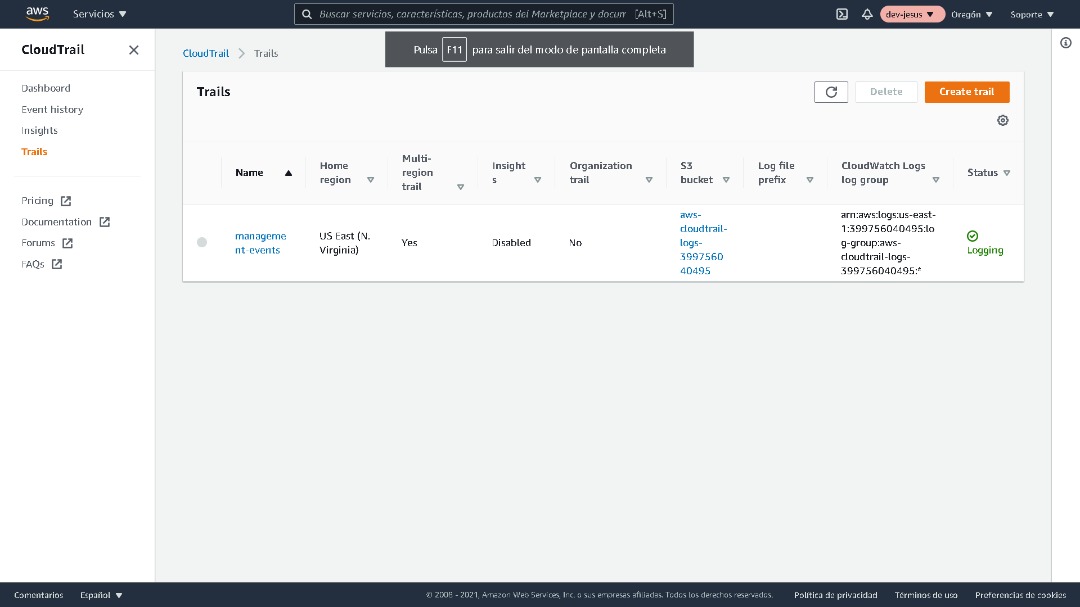Viewport: 1080px width, 607px height.
Task: Open Comentarios feedback link
Action: point(39,595)
